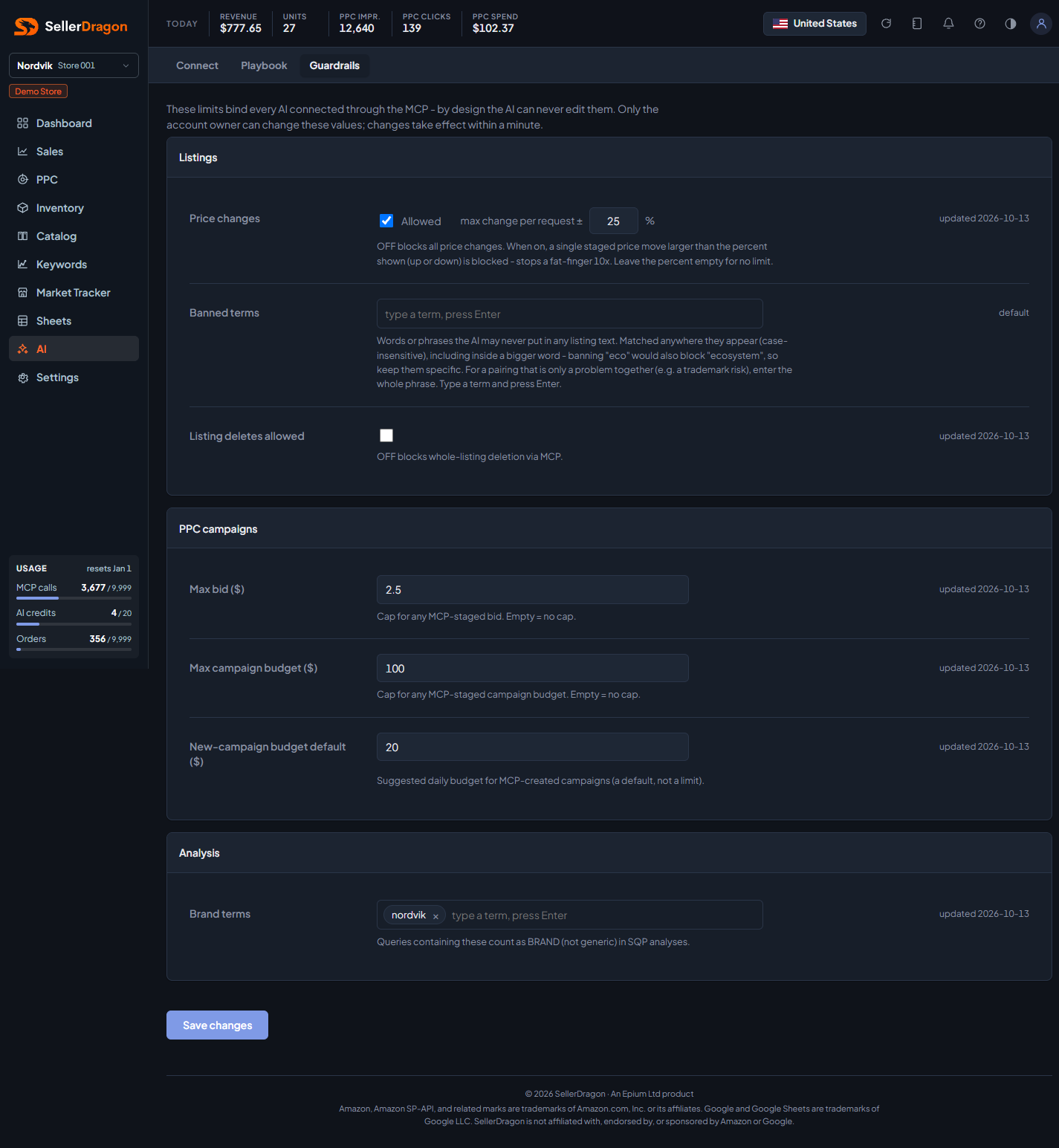Select the AI item in the sidebar
The height and width of the screenshot is (1148, 1059).
point(74,349)
